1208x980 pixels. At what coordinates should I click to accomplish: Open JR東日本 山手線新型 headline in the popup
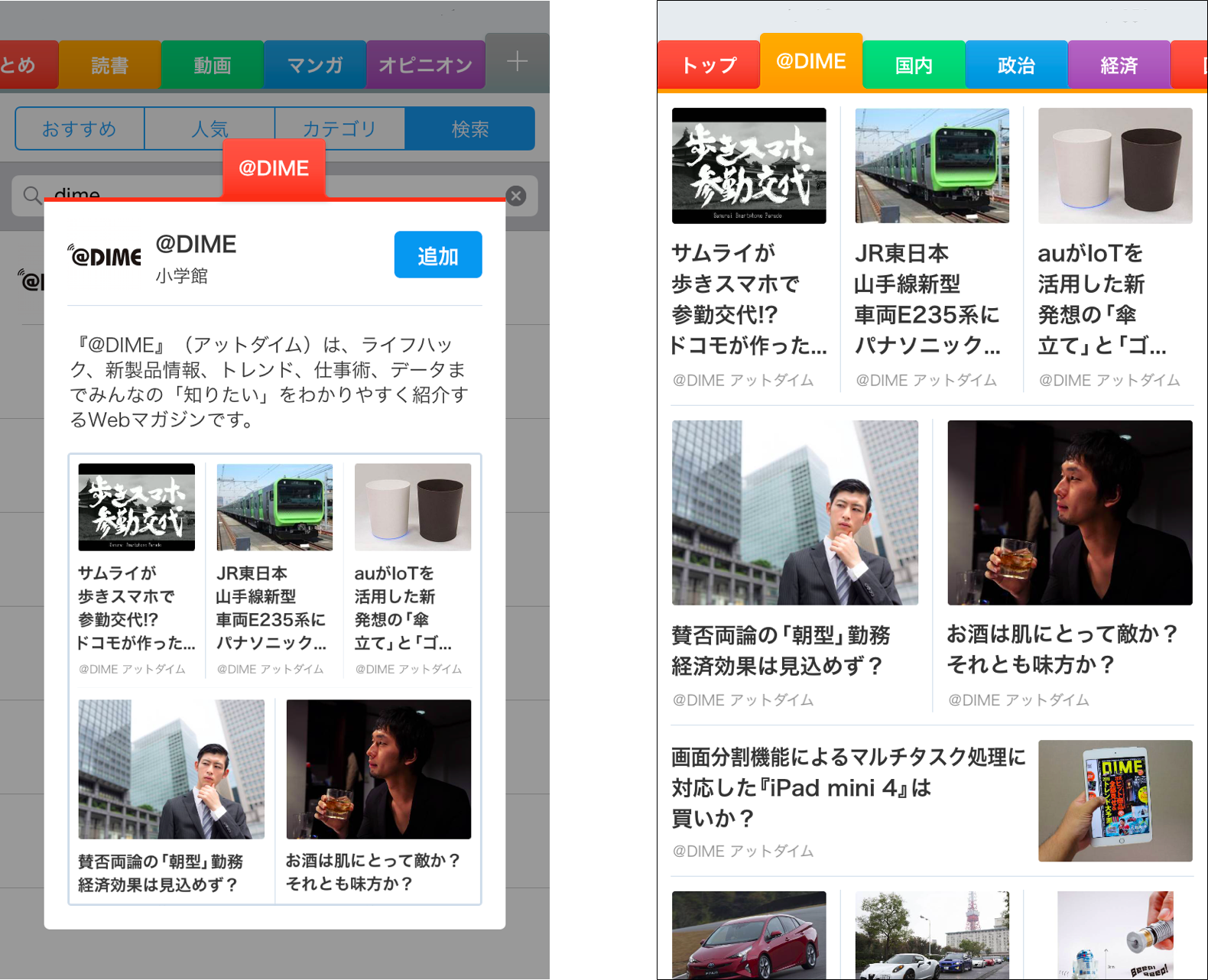pyautogui.click(x=271, y=608)
